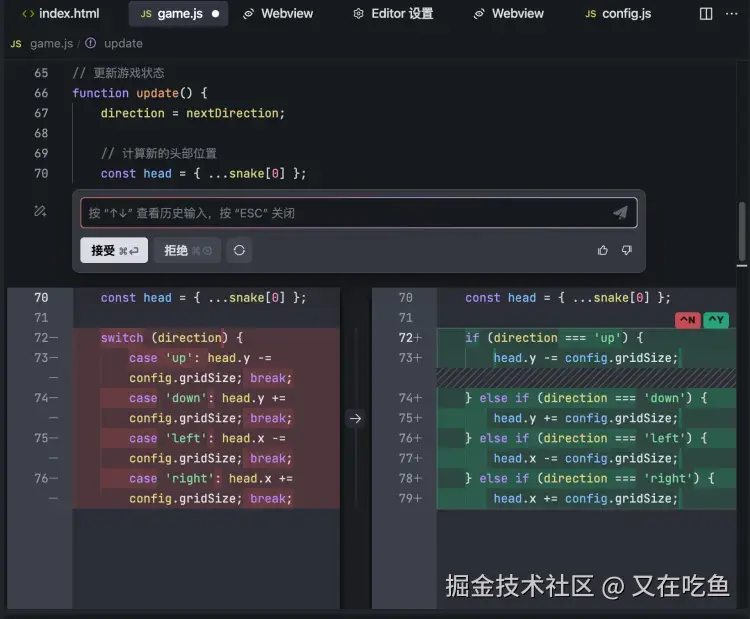Click 'switch (direction) {' in the left diff
This screenshot has width=750, height=619.
pyautogui.click(x=172, y=338)
